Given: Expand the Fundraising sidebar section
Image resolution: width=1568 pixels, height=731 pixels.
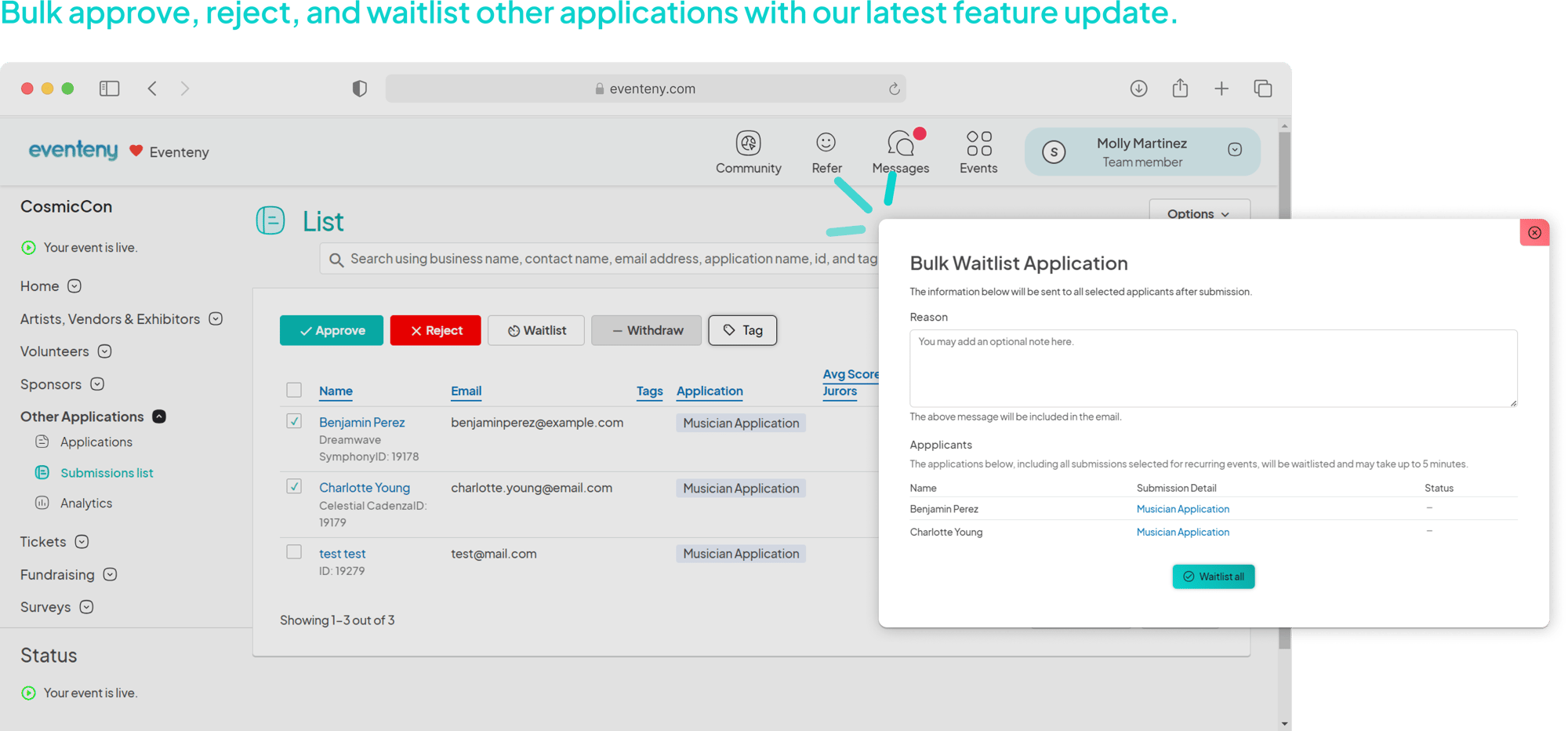Looking at the screenshot, I should point(110,575).
